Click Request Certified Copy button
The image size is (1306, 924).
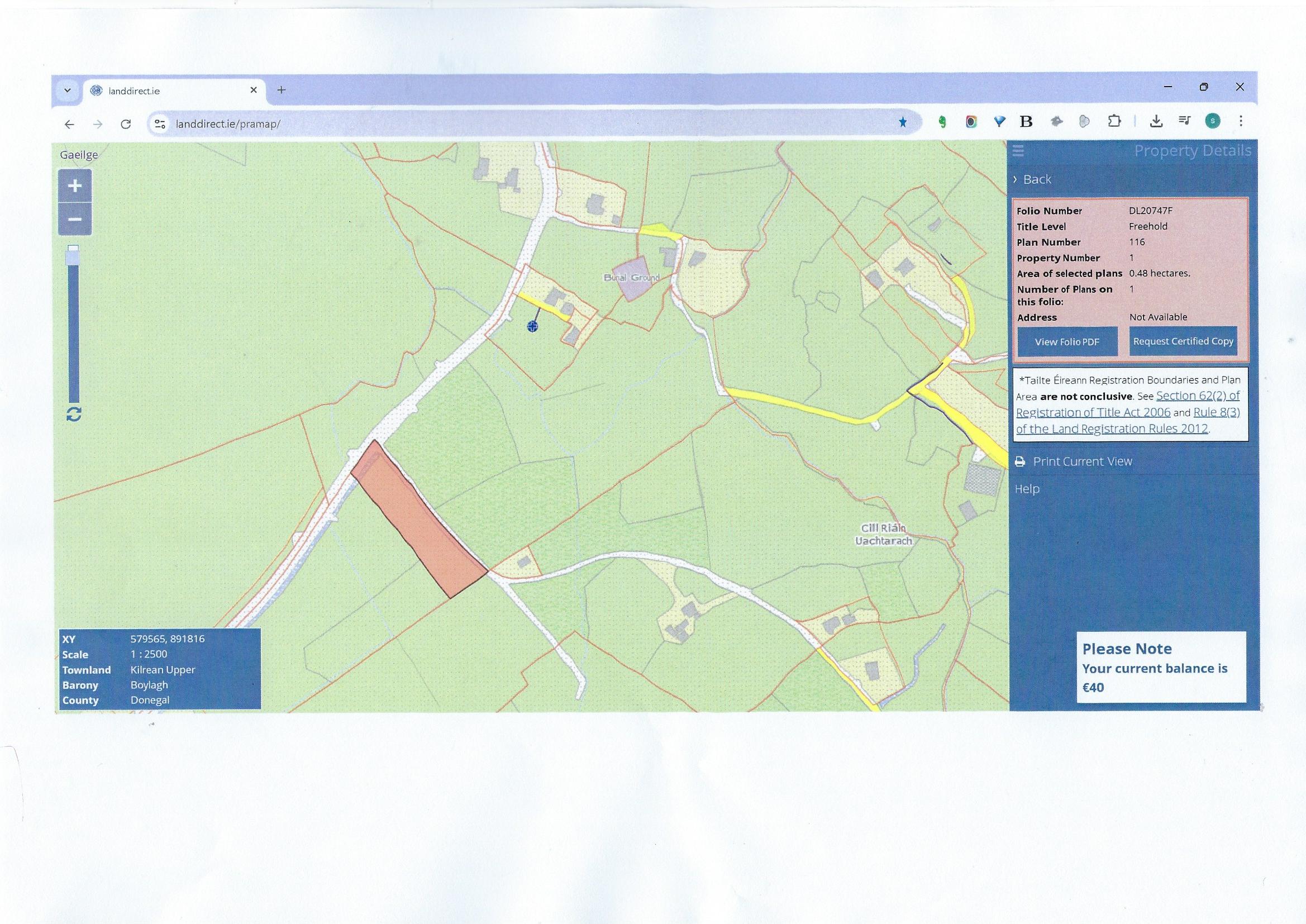pyautogui.click(x=1183, y=341)
